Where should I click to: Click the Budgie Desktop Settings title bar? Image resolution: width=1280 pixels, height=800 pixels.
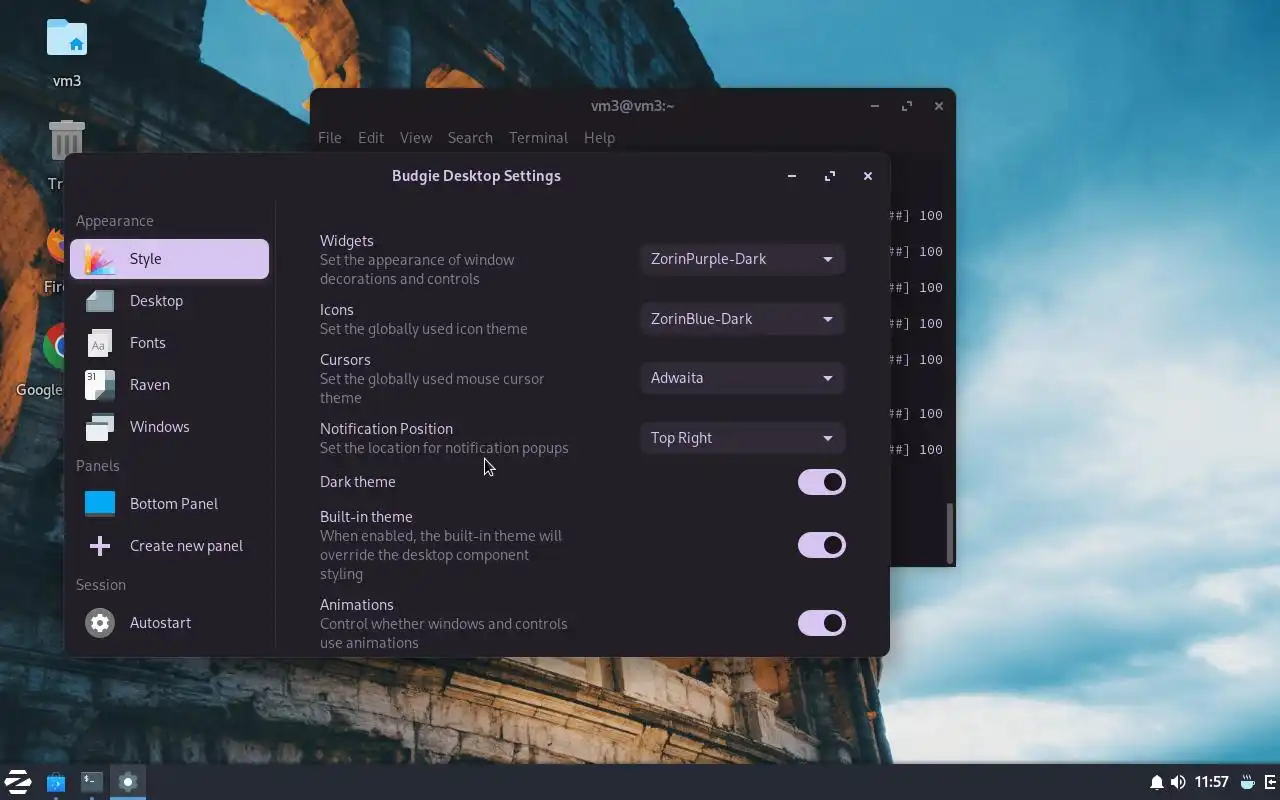[476, 176]
